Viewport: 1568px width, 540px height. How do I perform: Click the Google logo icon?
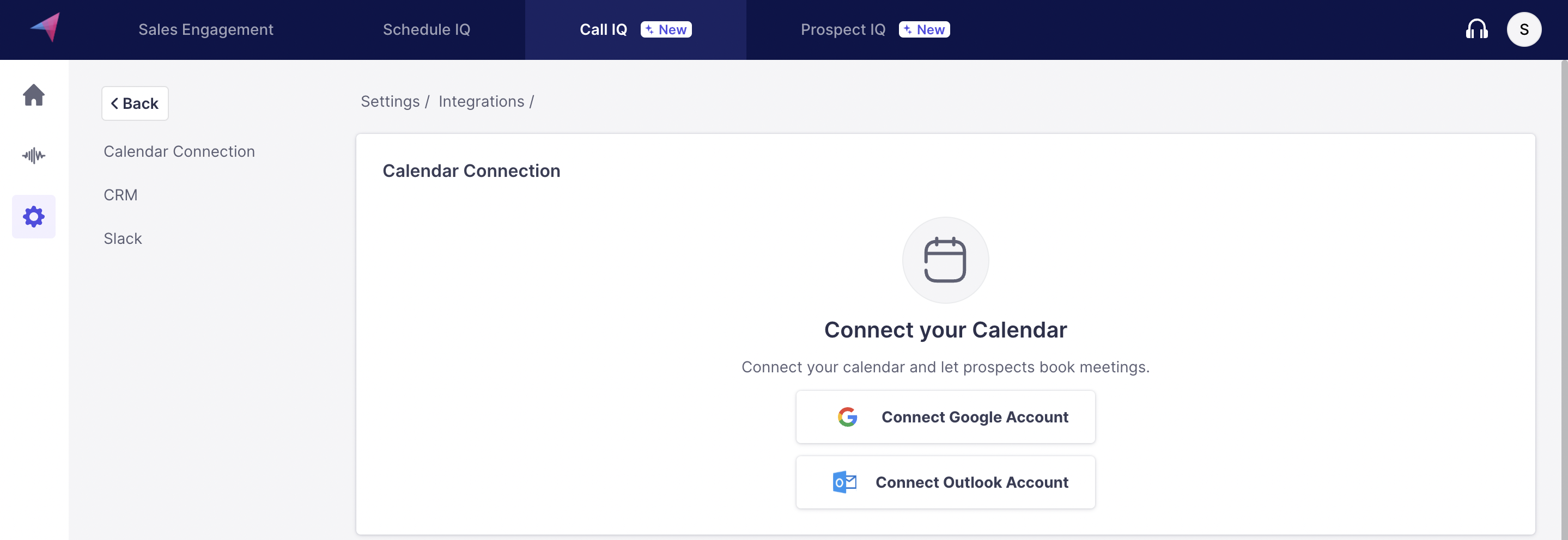coord(847,417)
